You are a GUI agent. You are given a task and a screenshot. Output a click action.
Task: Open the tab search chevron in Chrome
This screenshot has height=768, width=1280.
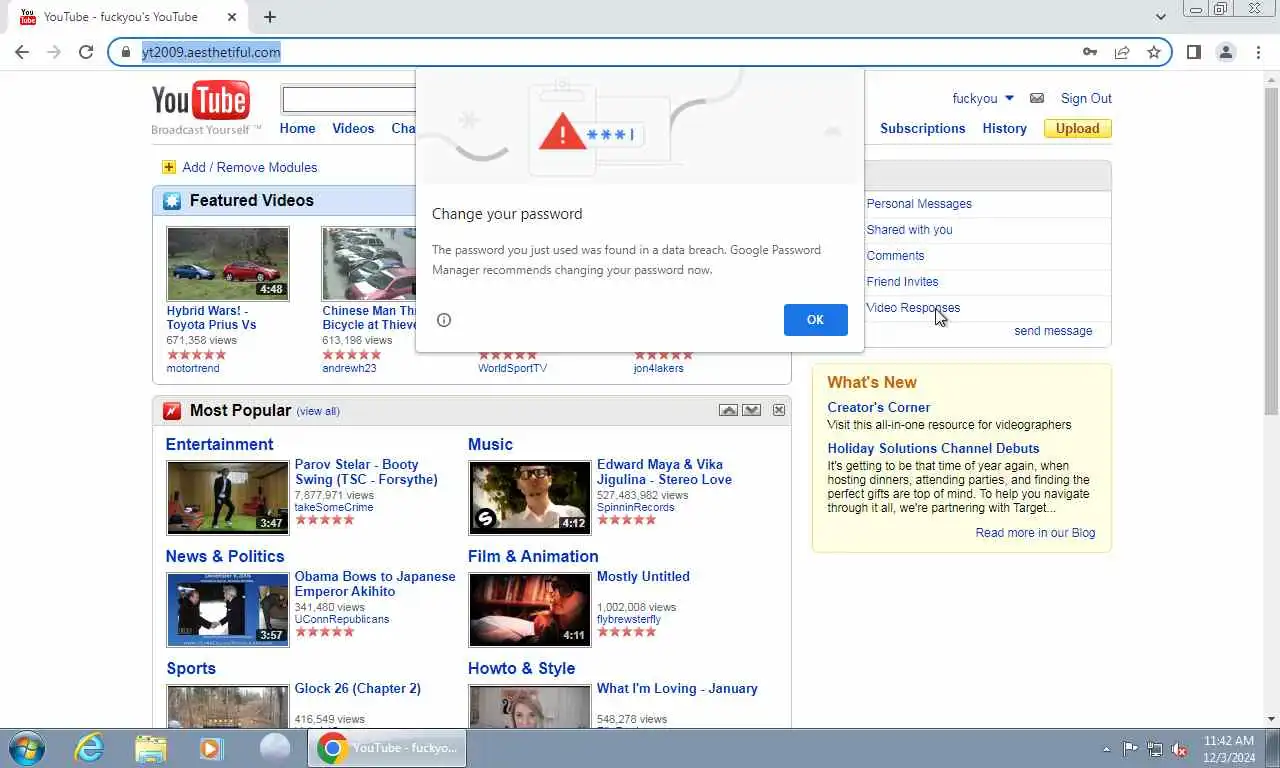coord(1160,16)
